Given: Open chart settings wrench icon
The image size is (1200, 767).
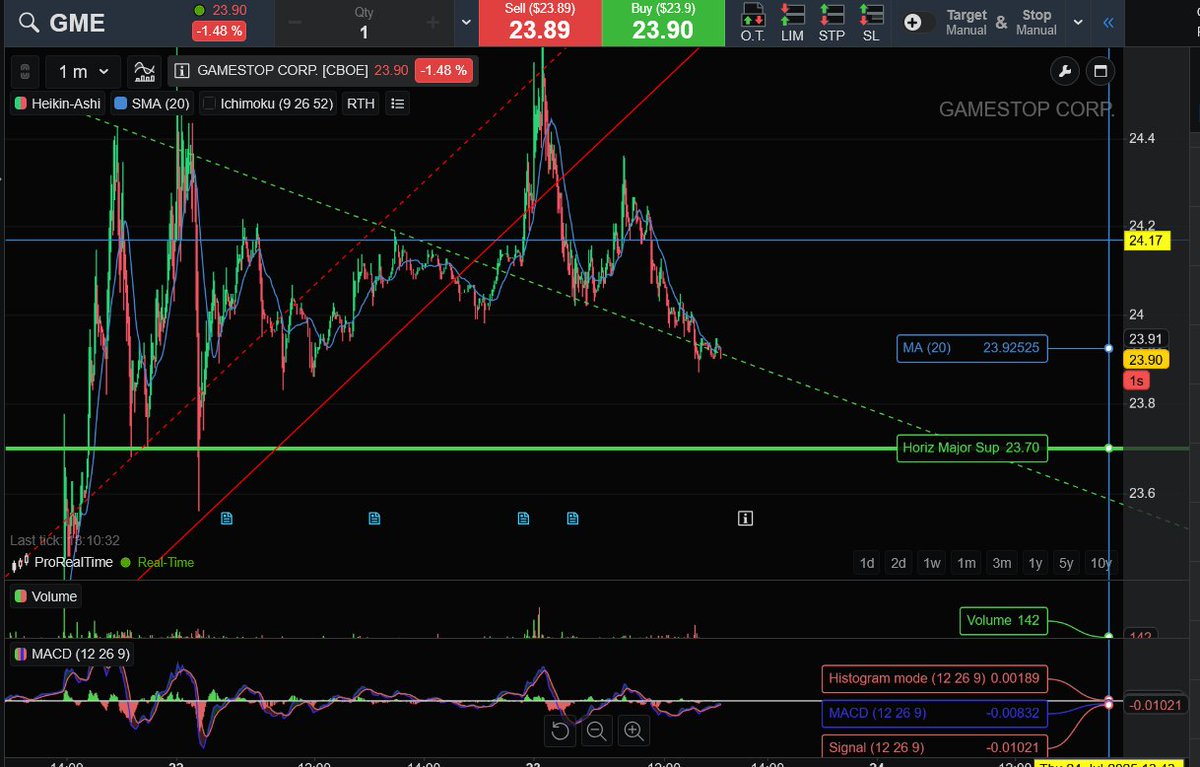Looking at the screenshot, I should pyautogui.click(x=1064, y=71).
